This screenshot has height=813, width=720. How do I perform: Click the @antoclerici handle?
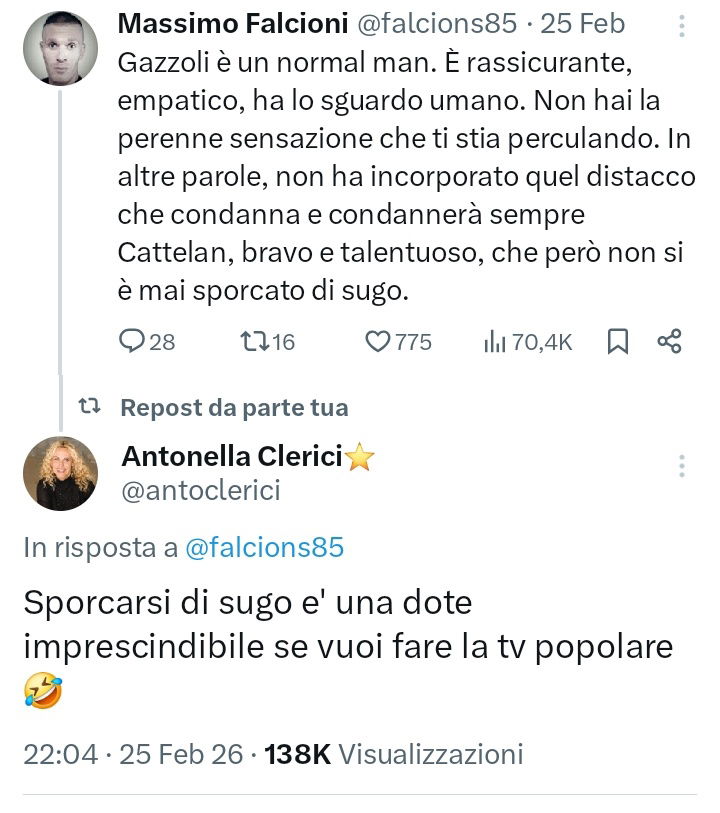(x=200, y=490)
